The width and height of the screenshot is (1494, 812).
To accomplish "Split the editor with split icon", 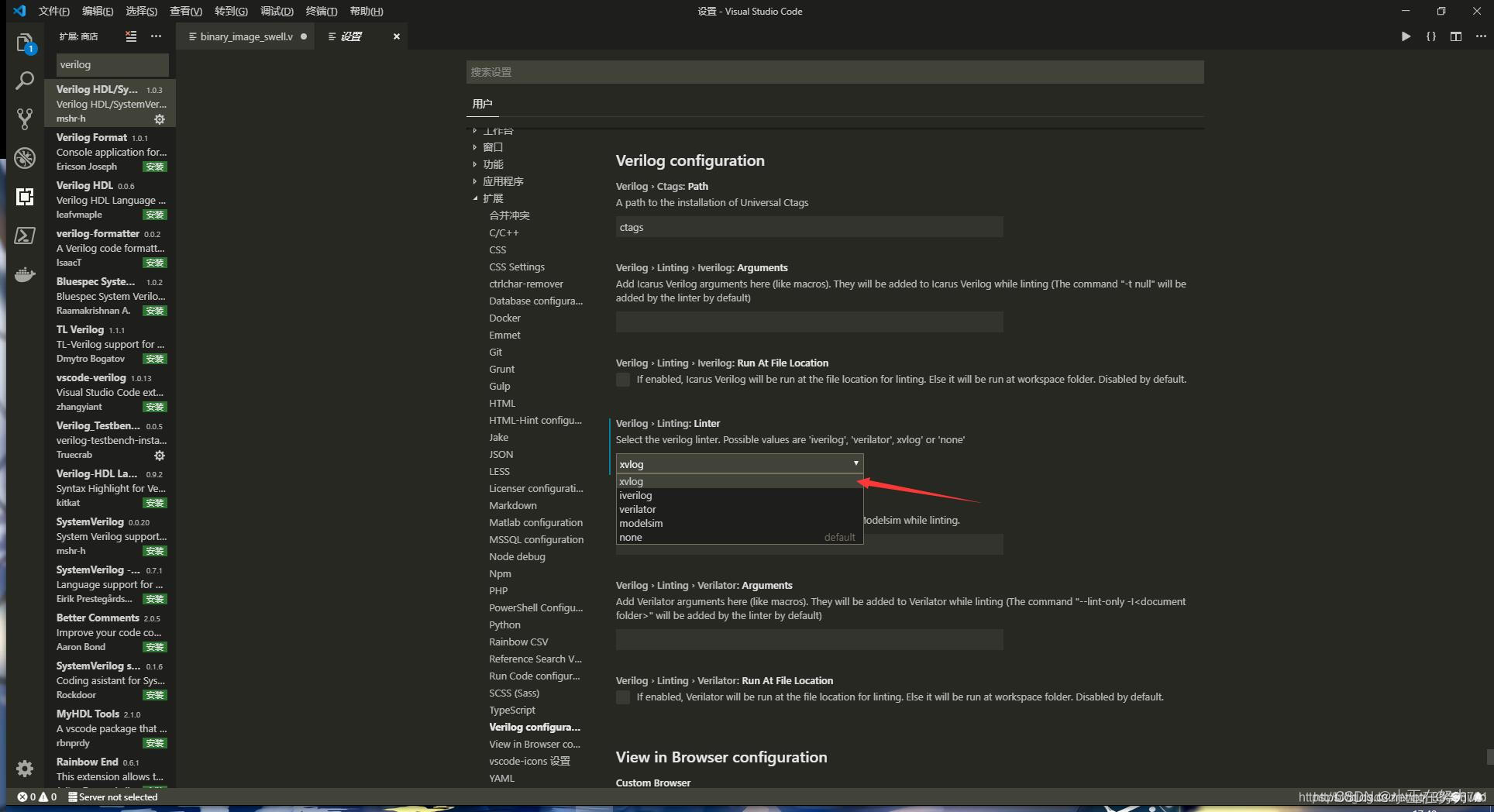I will tap(1456, 36).
